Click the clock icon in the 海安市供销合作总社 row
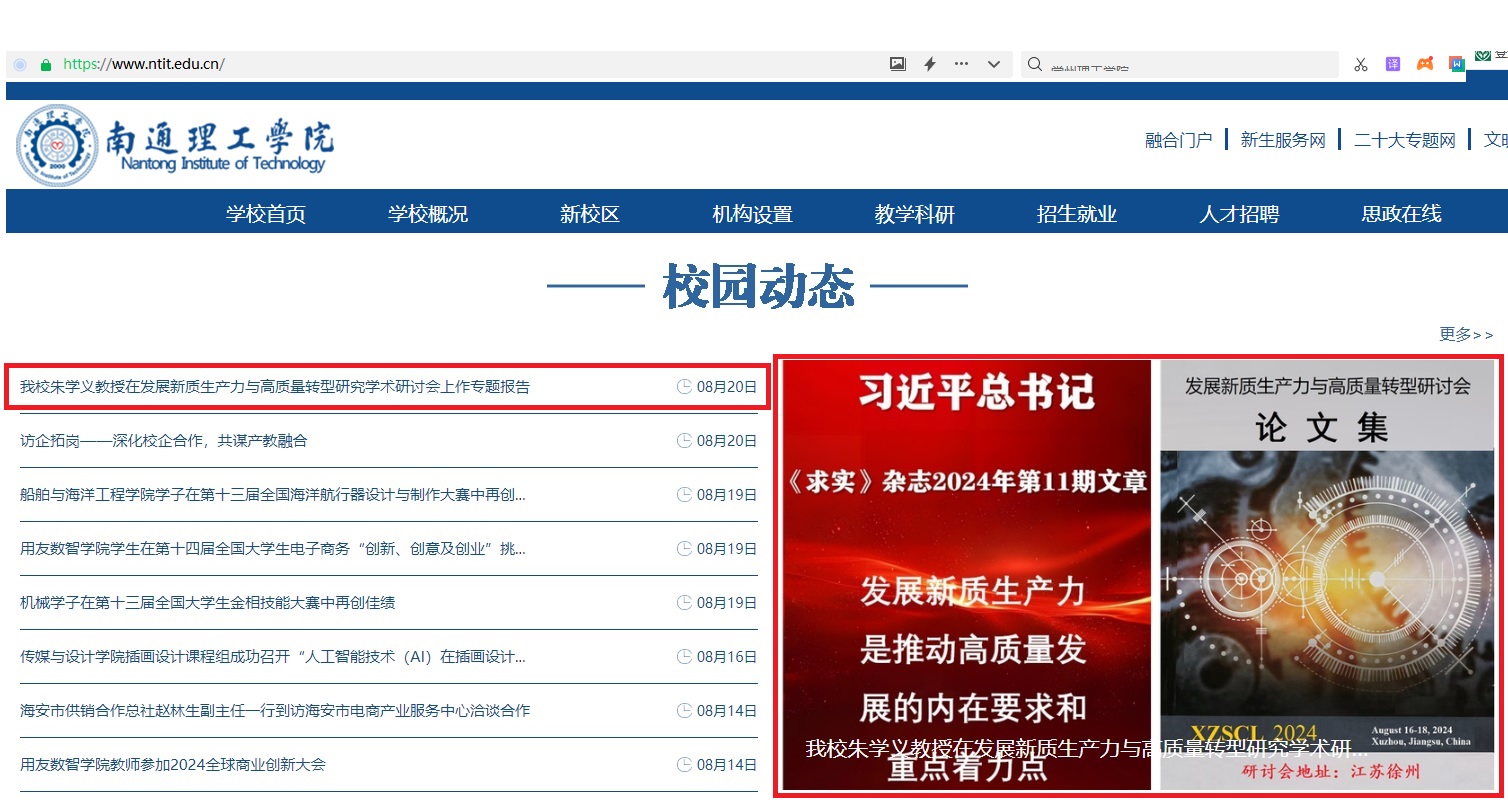1508x808 pixels. pos(684,711)
